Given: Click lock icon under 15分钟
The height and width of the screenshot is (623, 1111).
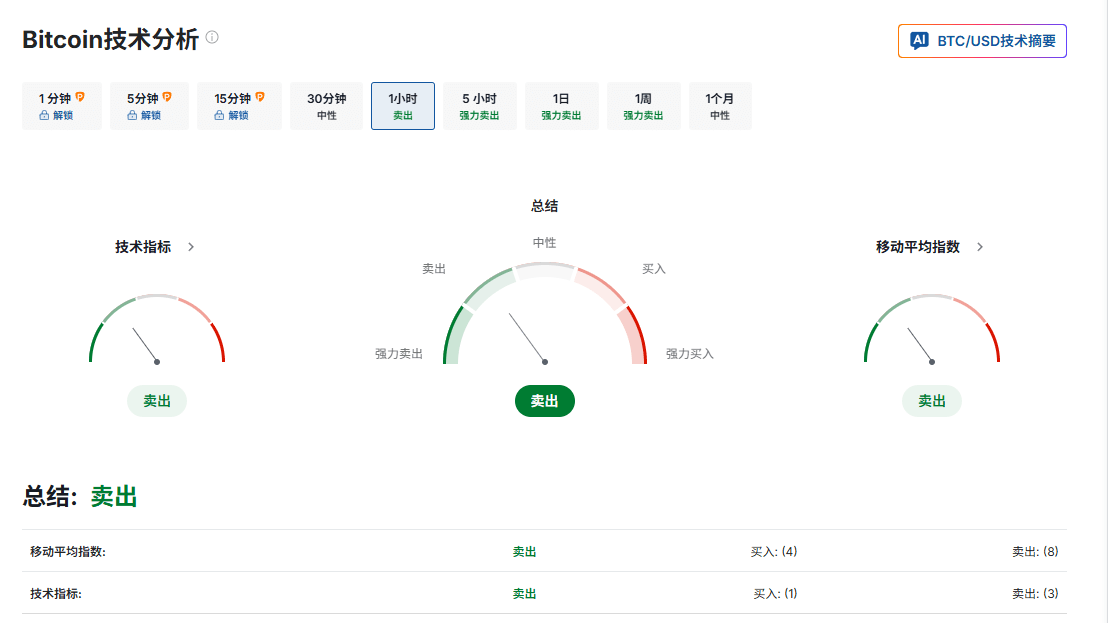Looking at the screenshot, I should [219, 116].
